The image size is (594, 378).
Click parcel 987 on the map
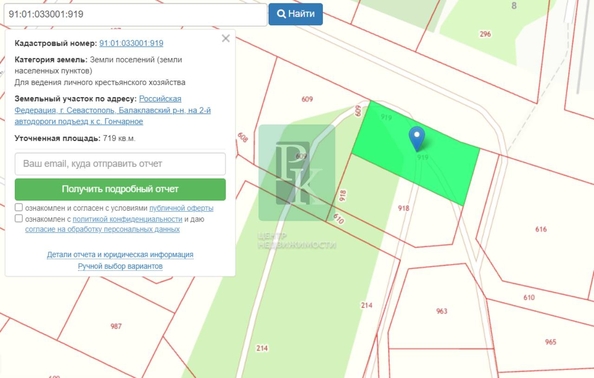(x=116, y=326)
